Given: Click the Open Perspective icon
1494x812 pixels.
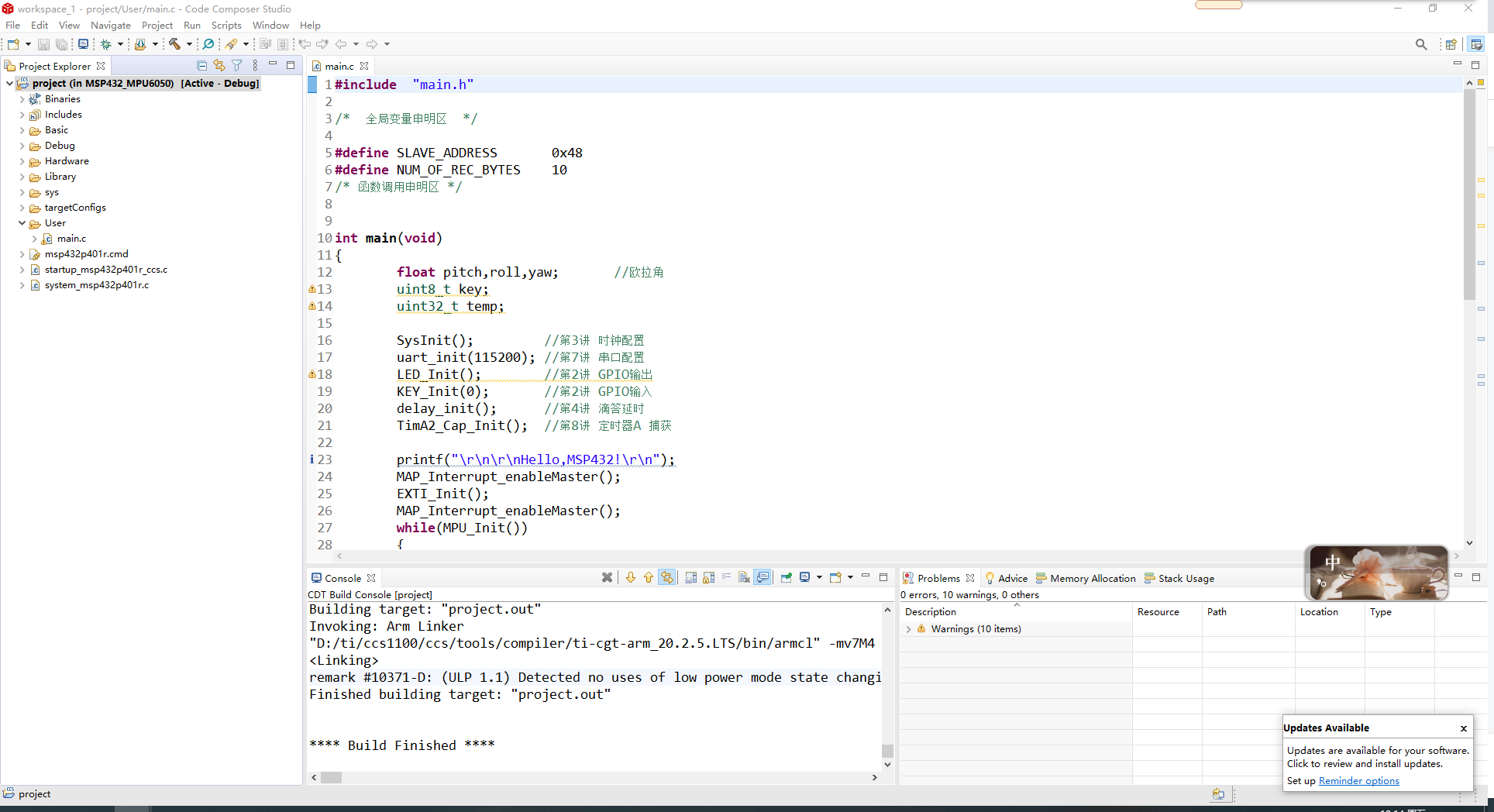Looking at the screenshot, I should pos(1451,44).
